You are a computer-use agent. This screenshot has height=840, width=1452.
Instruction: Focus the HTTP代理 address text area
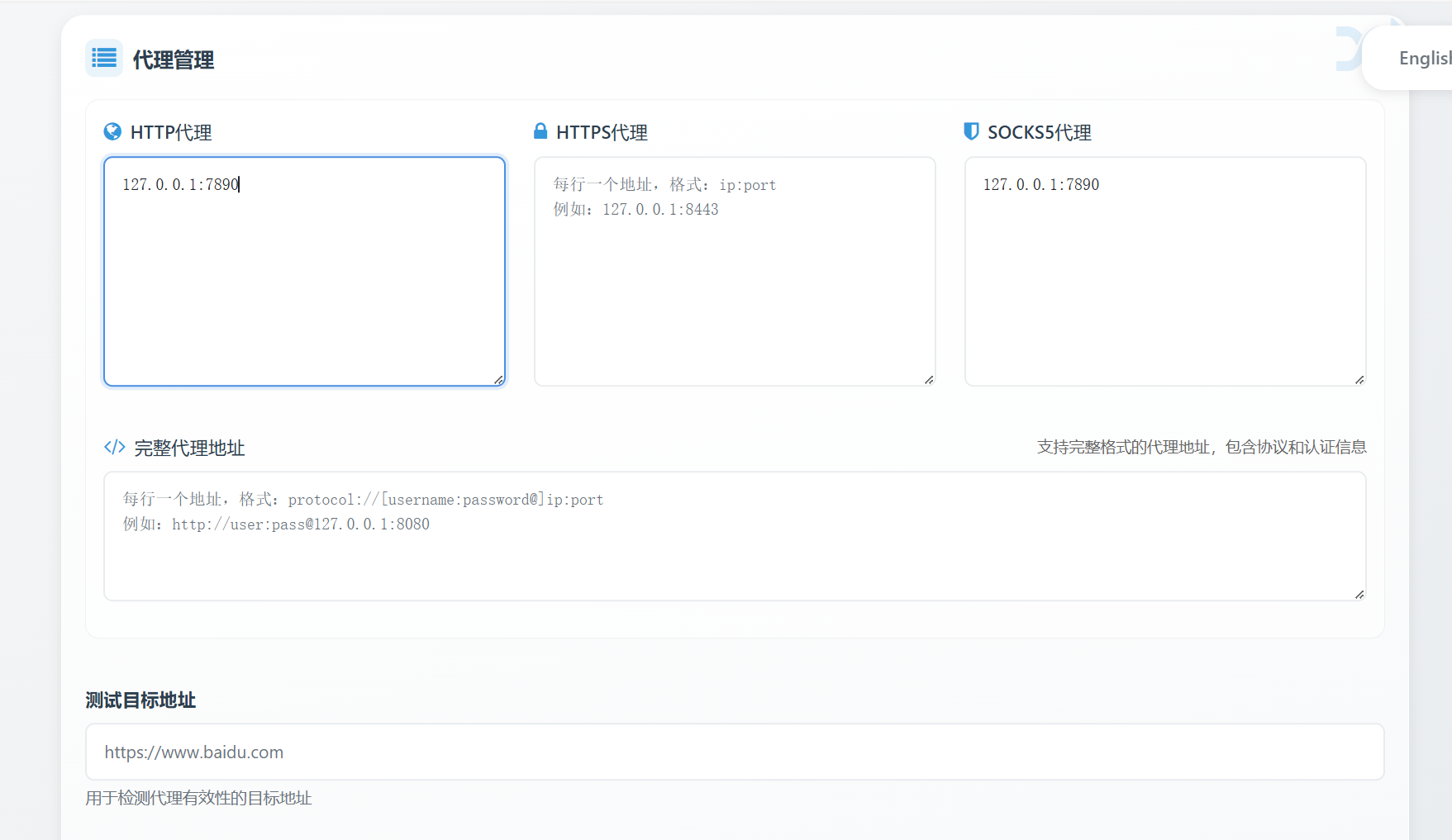[304, 271]
